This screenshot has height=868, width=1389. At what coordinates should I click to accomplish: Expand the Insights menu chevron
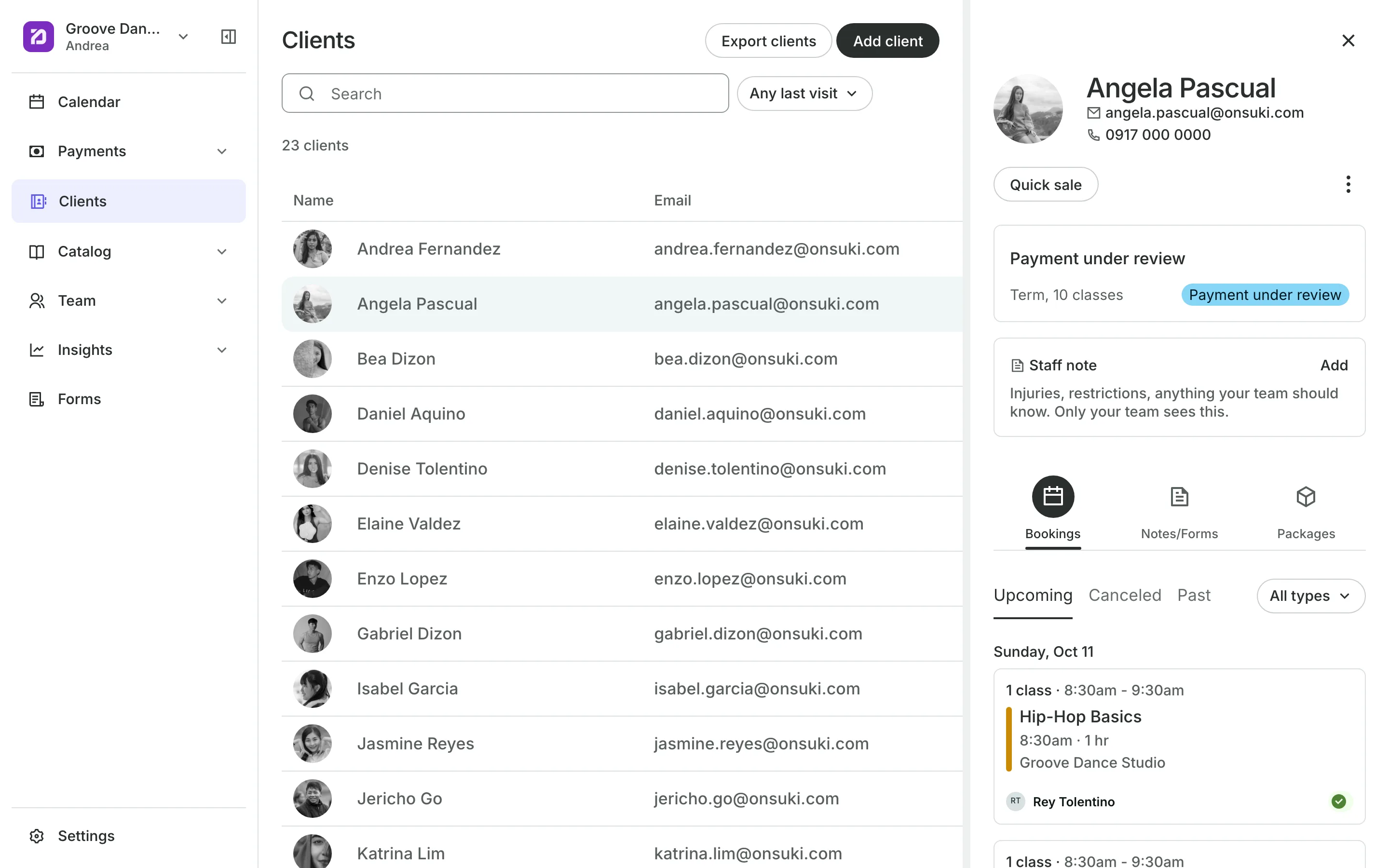[x=222, y=350]
